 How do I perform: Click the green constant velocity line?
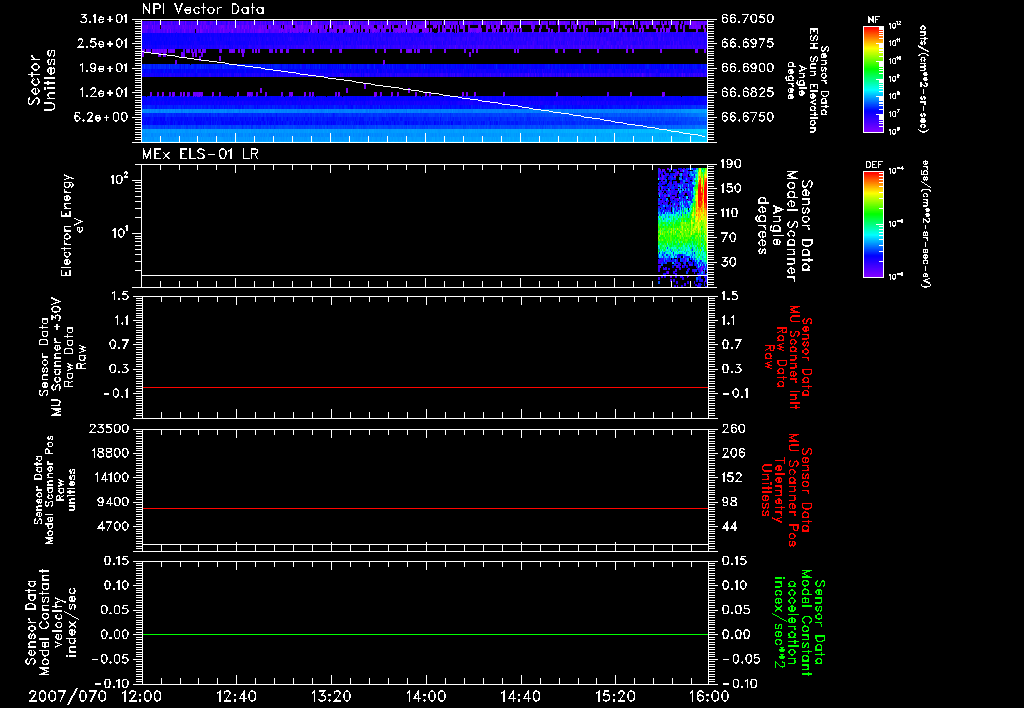pos(425,635)
